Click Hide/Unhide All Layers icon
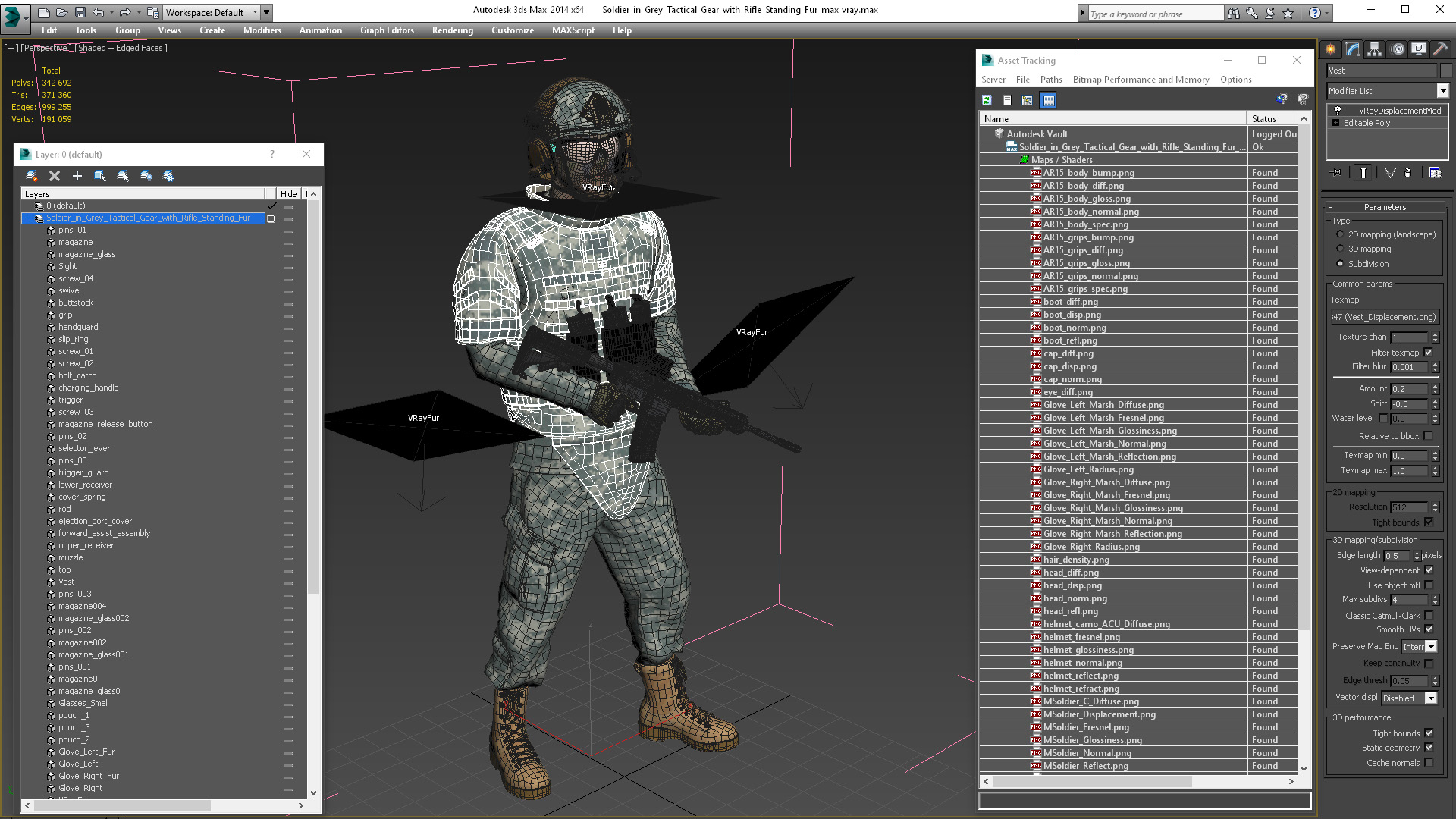The image size is (1456, 819). (146, 175)
